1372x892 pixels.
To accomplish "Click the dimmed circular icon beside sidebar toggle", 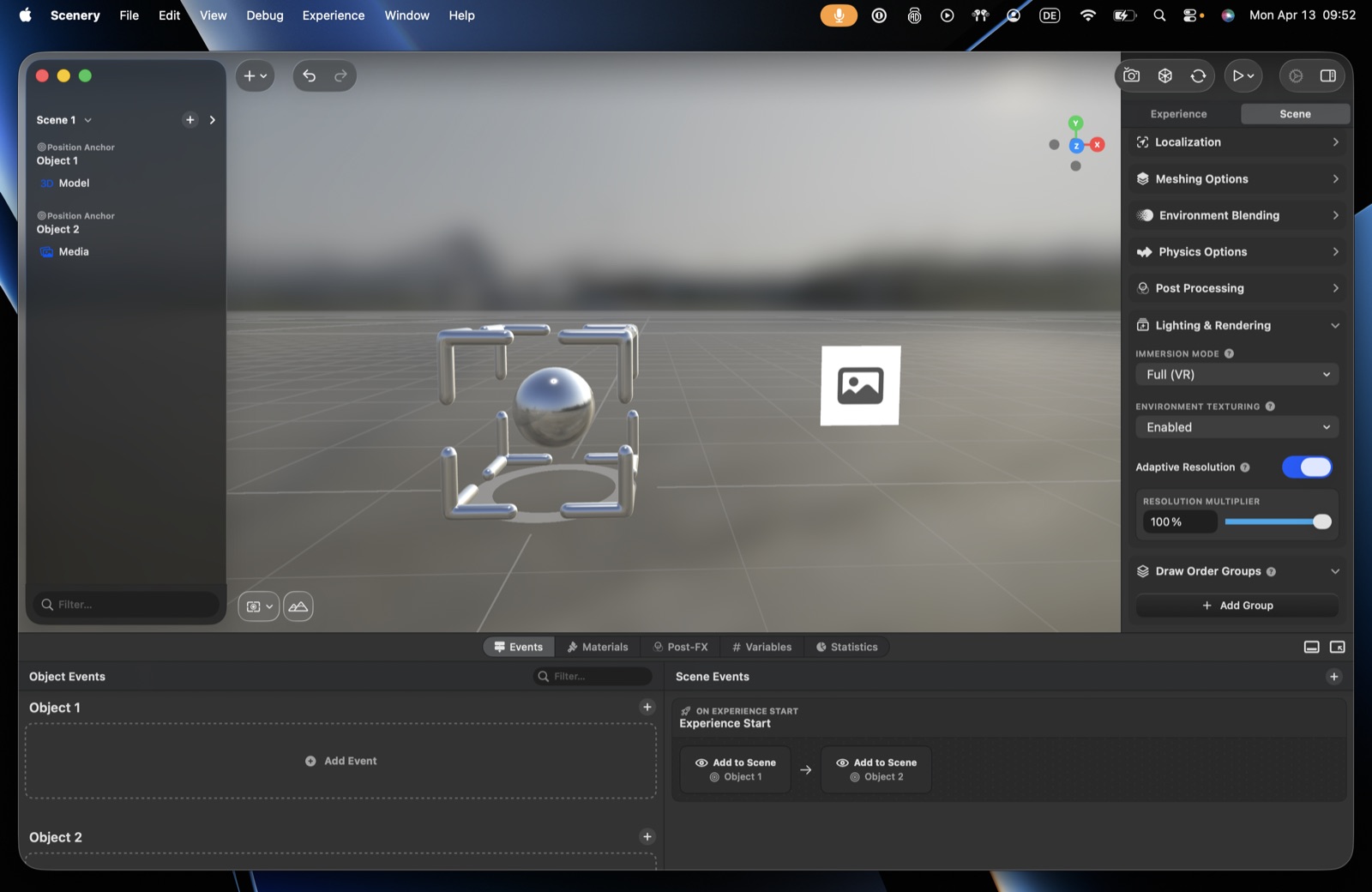I will click(1296, 75).
